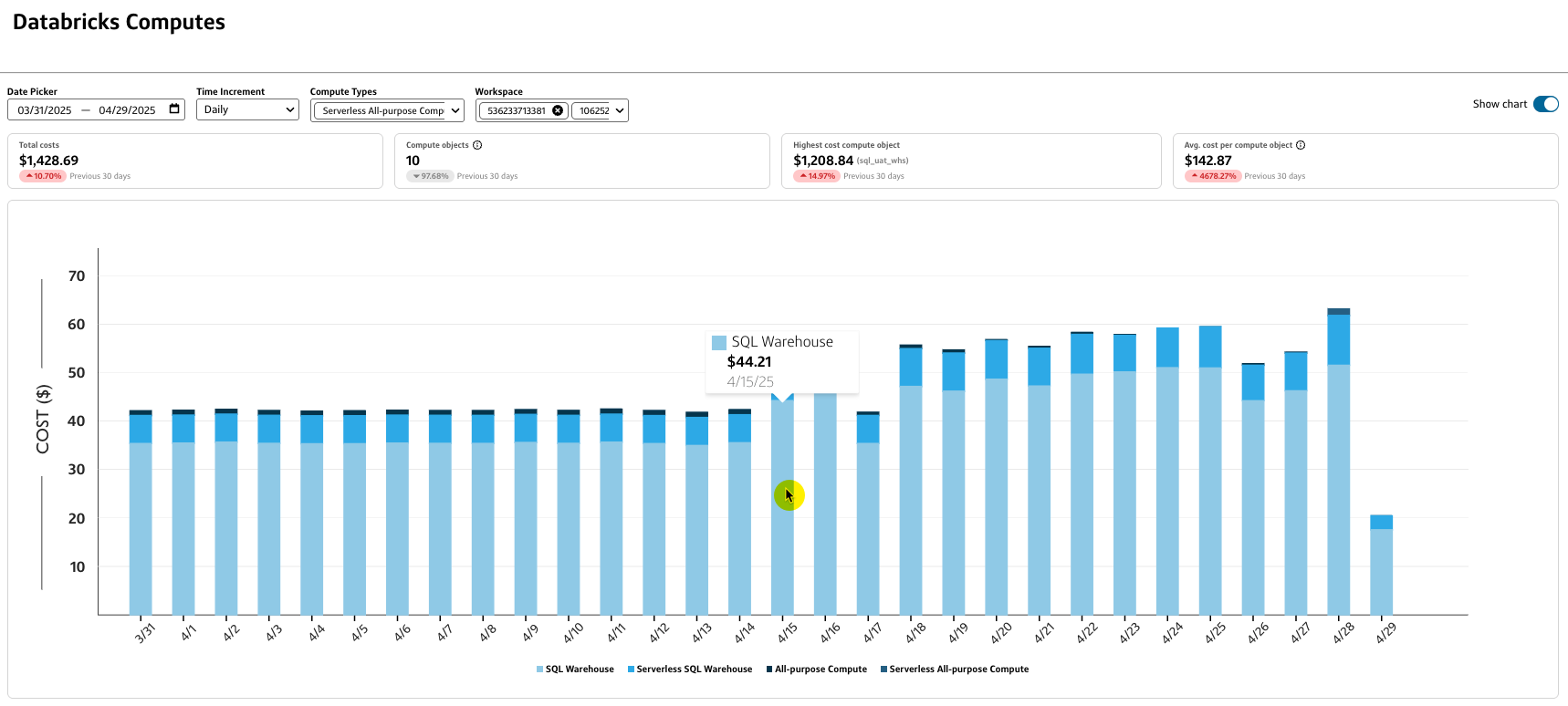Toggle Serverless SQL Warehouse legend series
Screen dimensions: 1568x706
[690, 670]
